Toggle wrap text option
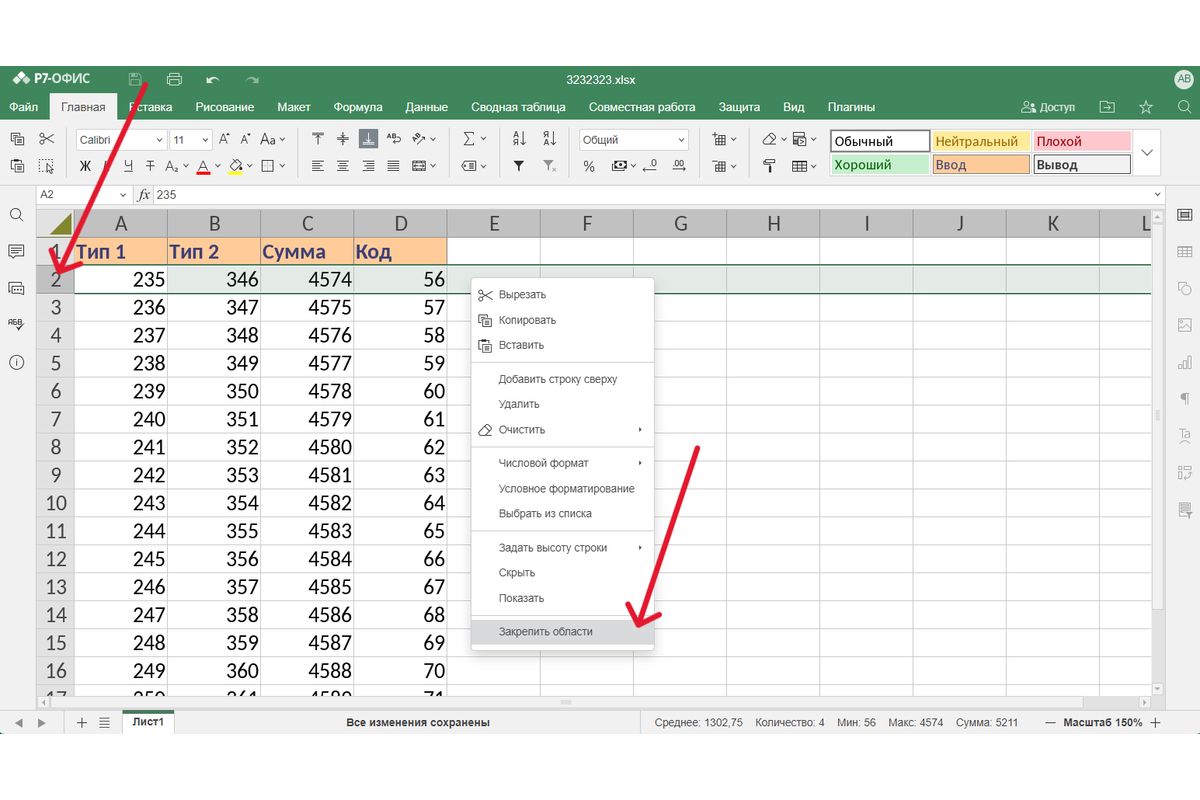The image size is (1200, 800). tap(394, 140)
